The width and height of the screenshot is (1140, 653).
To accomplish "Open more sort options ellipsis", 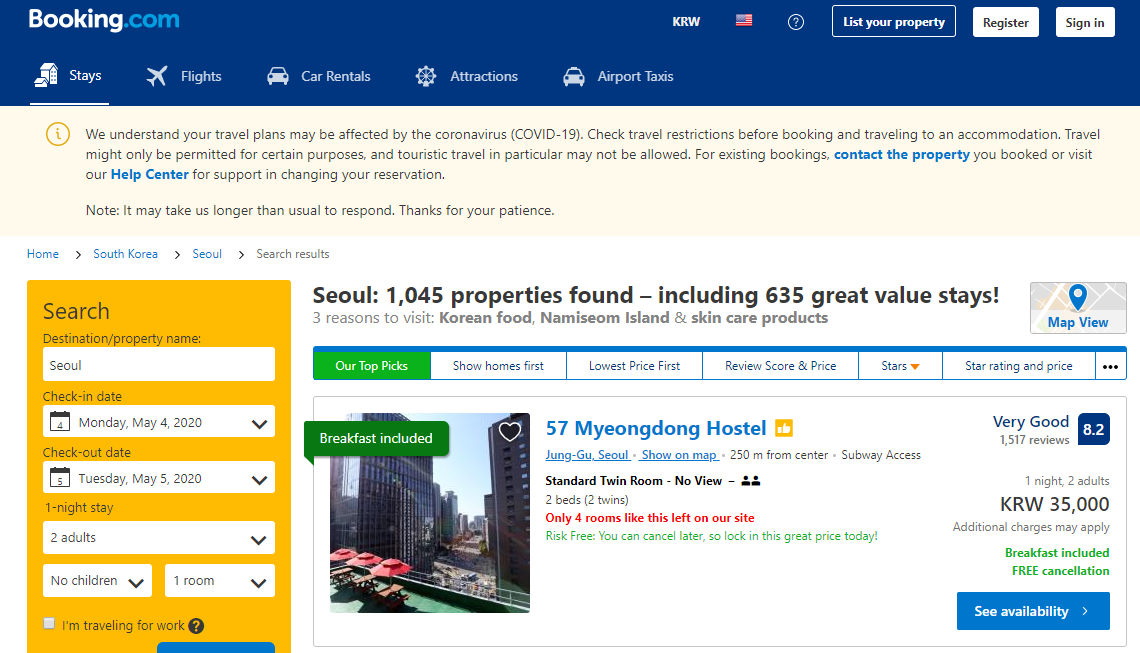I will click(x=1110, y=366).
